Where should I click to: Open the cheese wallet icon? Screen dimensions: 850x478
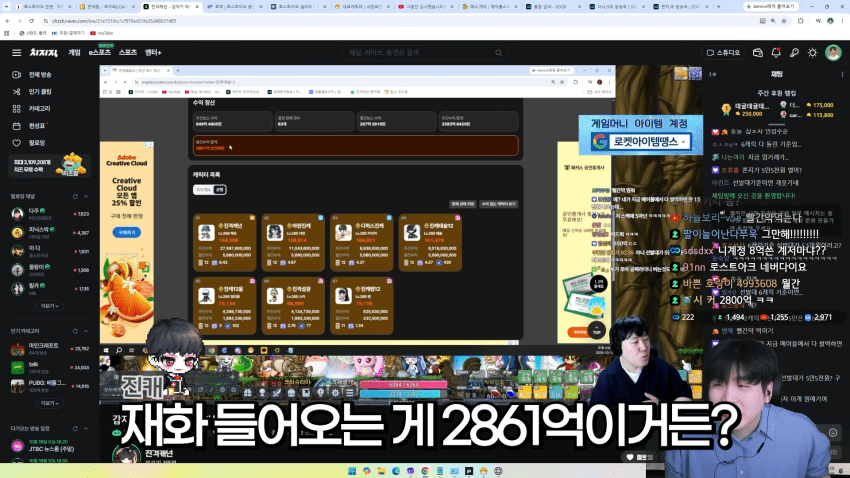(758, 53)
